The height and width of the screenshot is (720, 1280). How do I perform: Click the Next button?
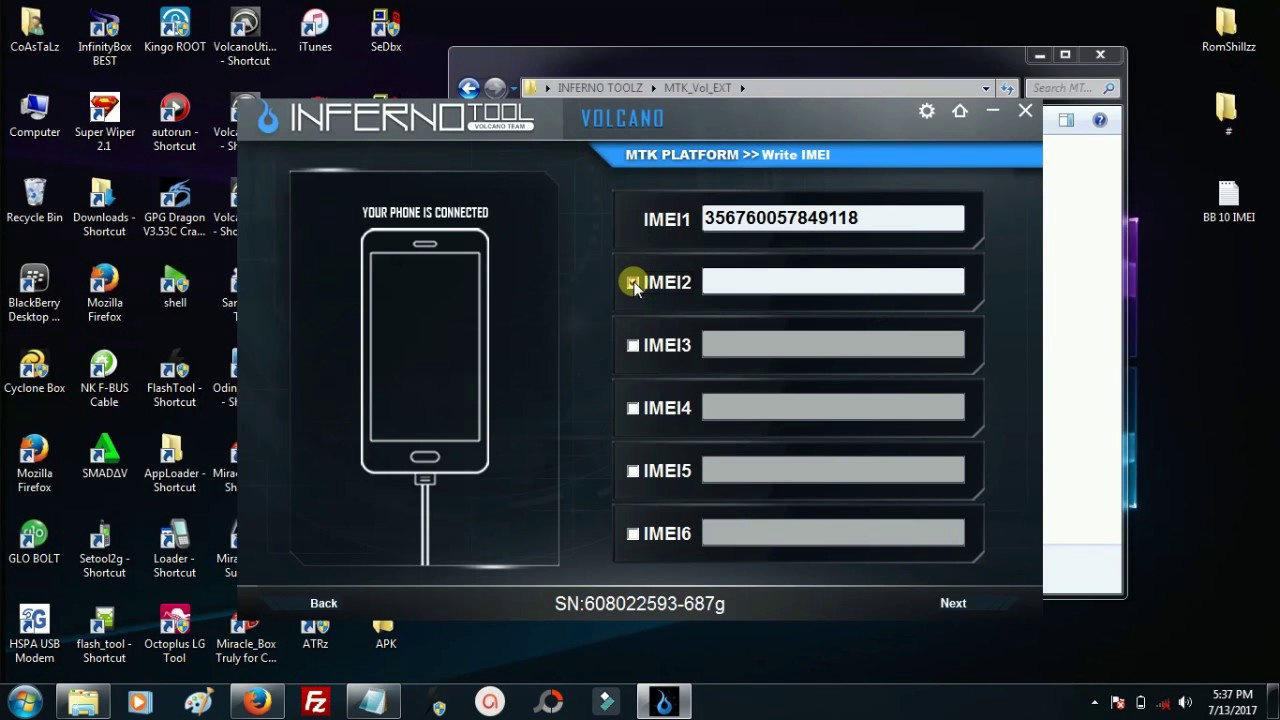click(x=953, y=603)
